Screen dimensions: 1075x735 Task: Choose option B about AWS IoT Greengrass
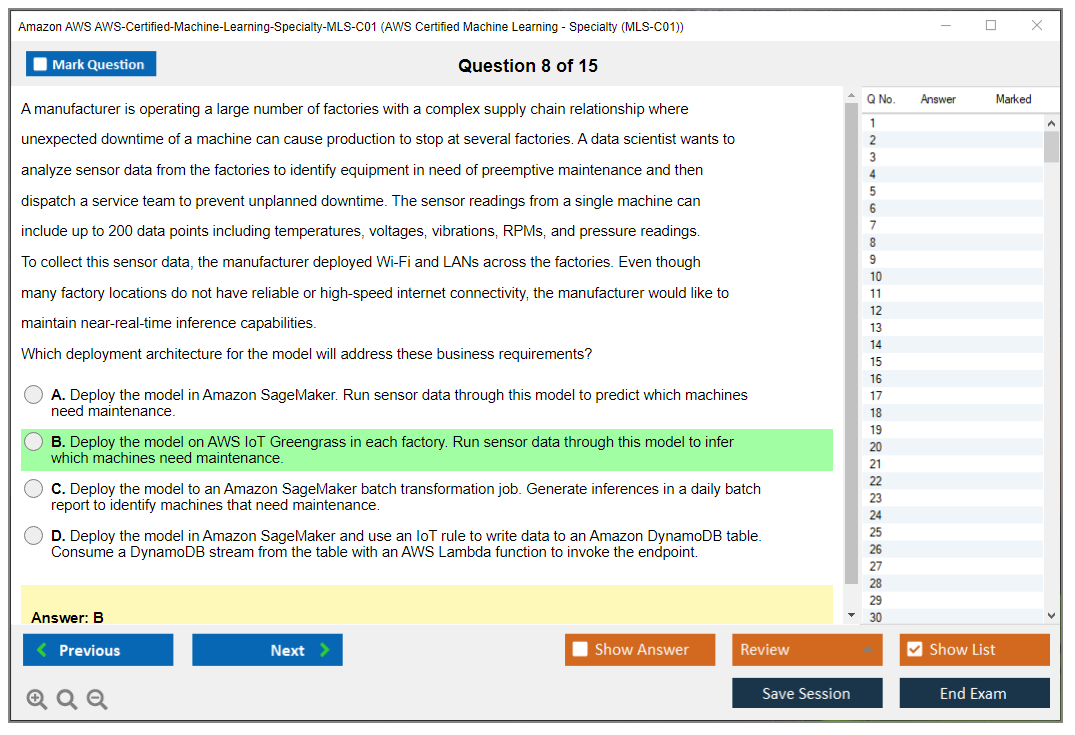point(34,442)
